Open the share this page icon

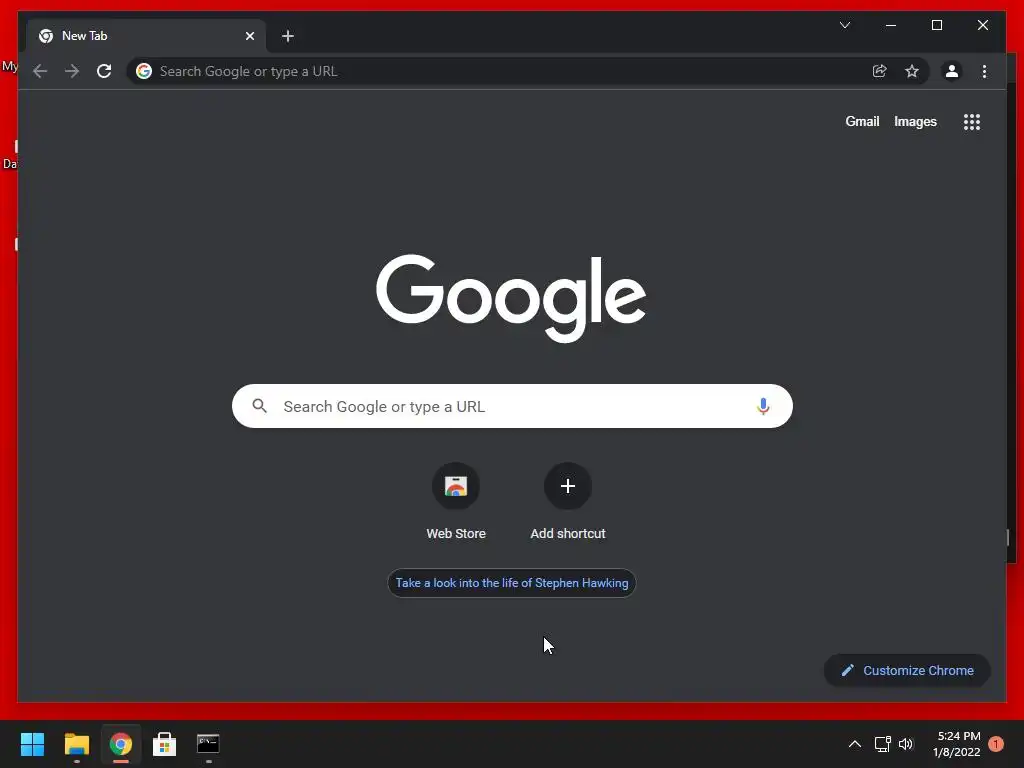point(880,71)
